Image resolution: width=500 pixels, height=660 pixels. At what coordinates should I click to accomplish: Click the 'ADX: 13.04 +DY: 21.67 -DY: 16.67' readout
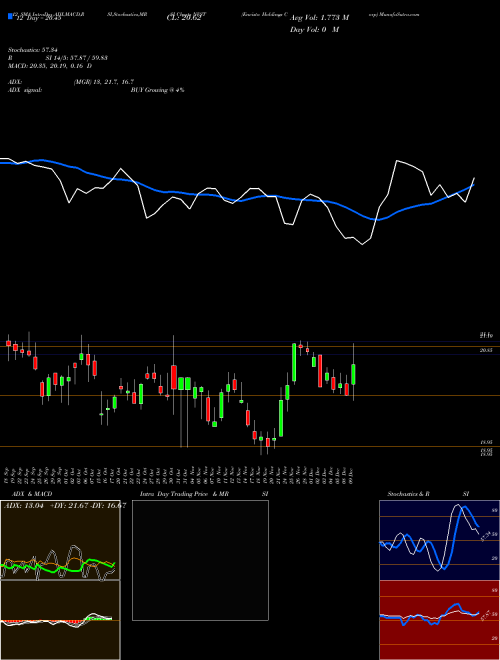(65, 505)
